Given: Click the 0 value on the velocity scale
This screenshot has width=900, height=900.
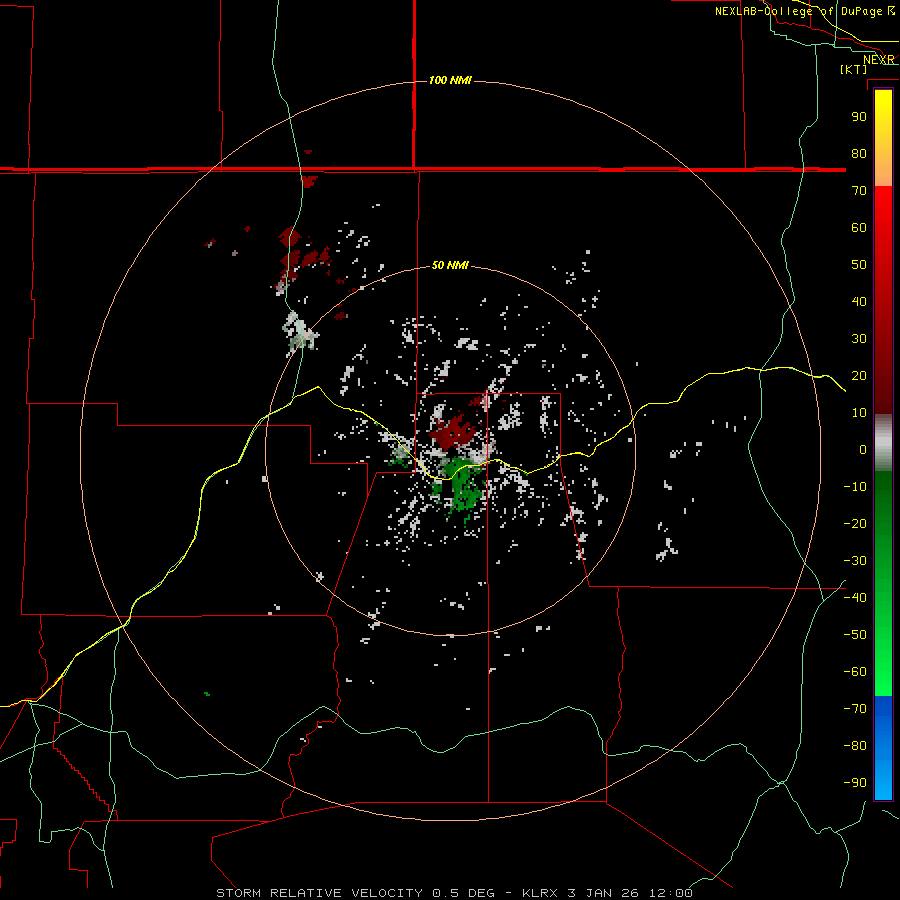Looking at the screenshot, I should click(x=863, y=449).
